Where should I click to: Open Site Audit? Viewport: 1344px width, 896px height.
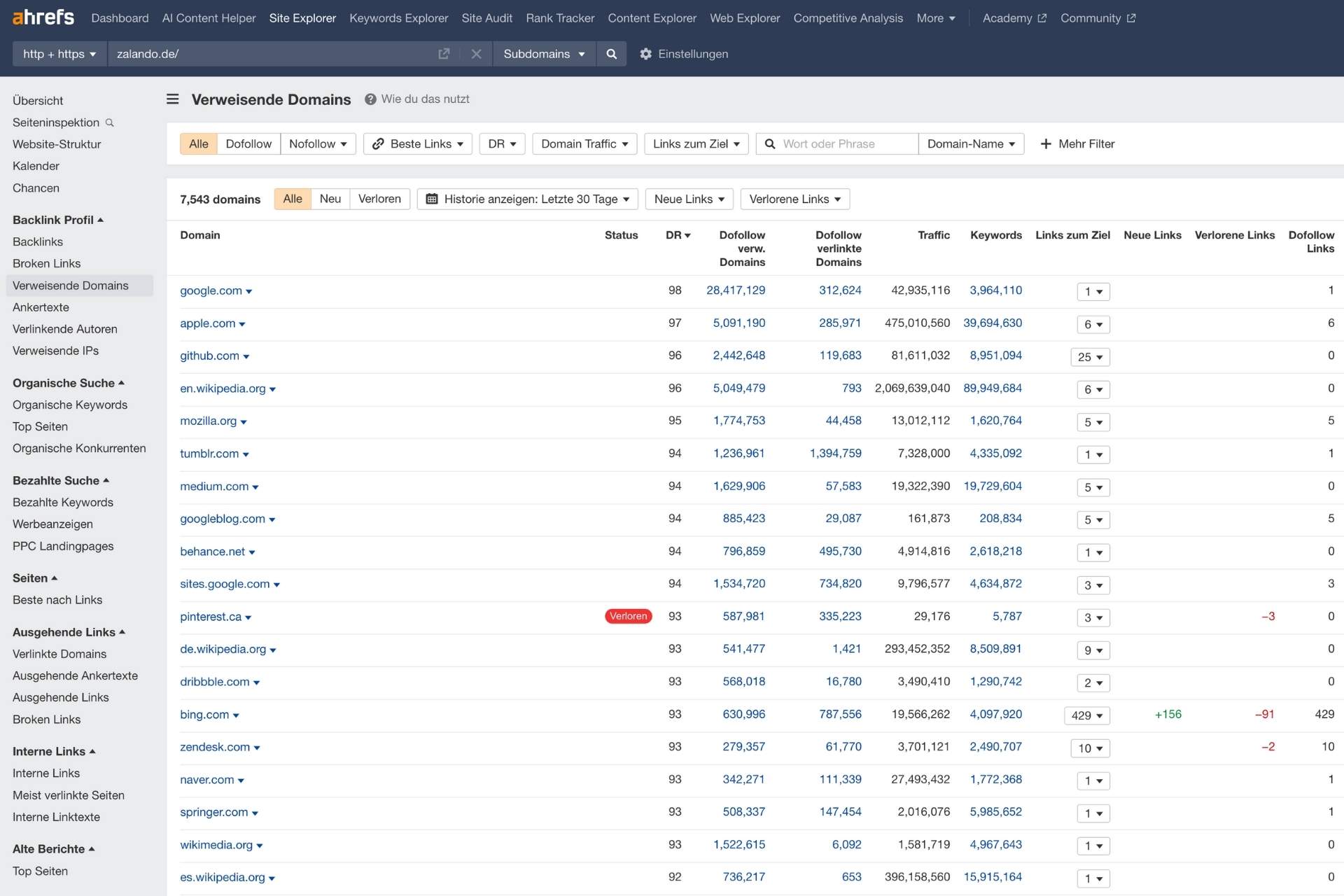pos(486,18)
